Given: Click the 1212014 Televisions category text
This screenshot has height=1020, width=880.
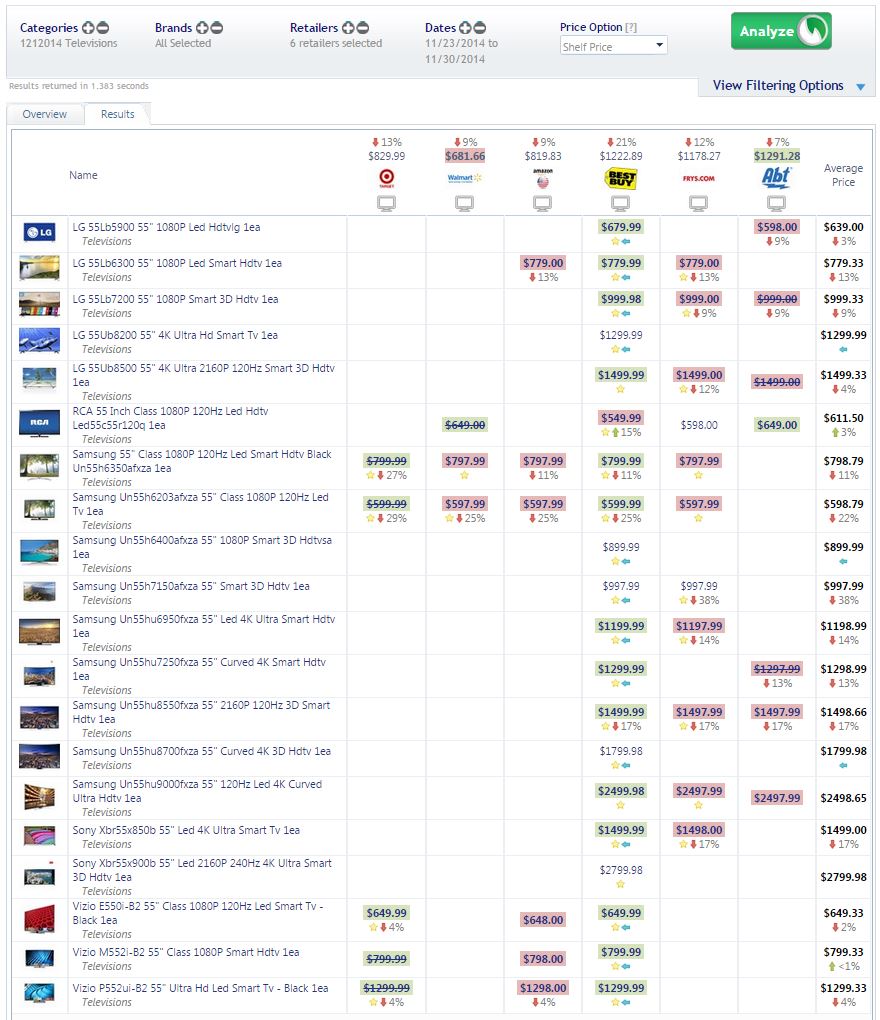Looking at the screenshot, I should coord(68,43).
